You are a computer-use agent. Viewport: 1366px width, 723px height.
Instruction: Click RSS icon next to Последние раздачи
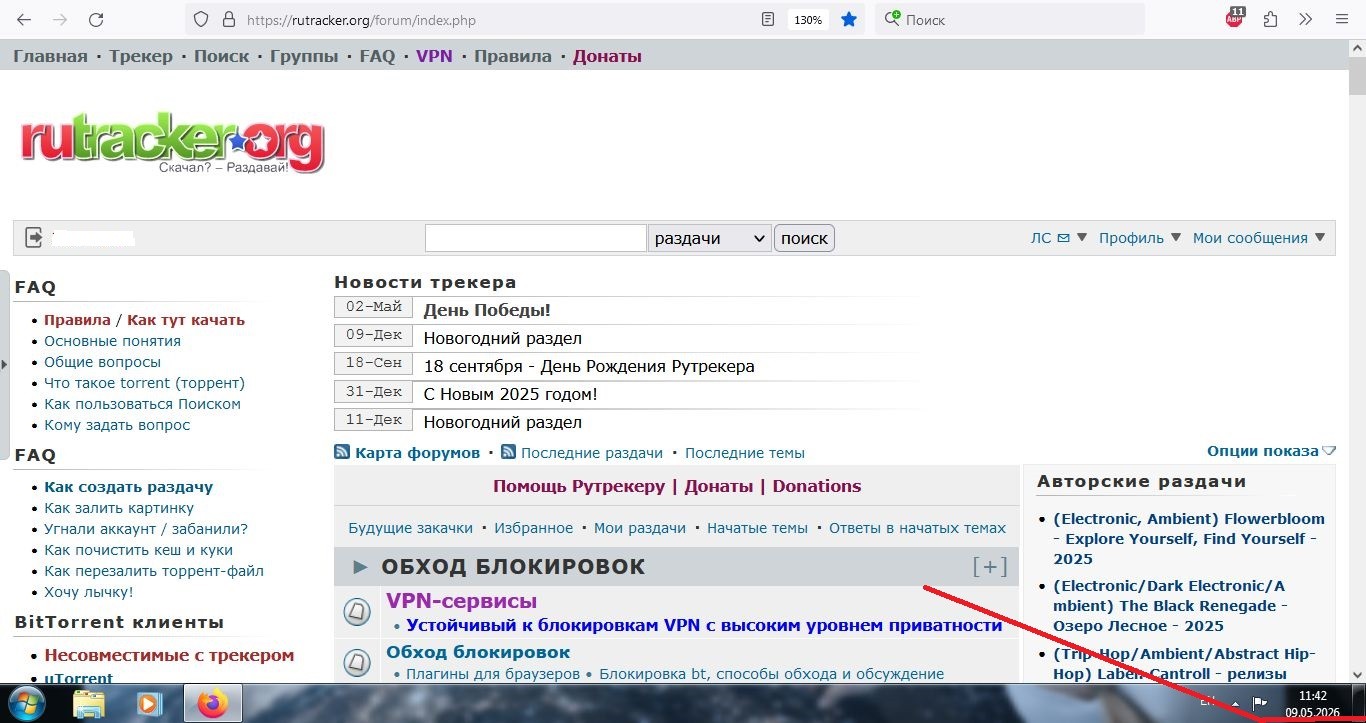[508, 452]
